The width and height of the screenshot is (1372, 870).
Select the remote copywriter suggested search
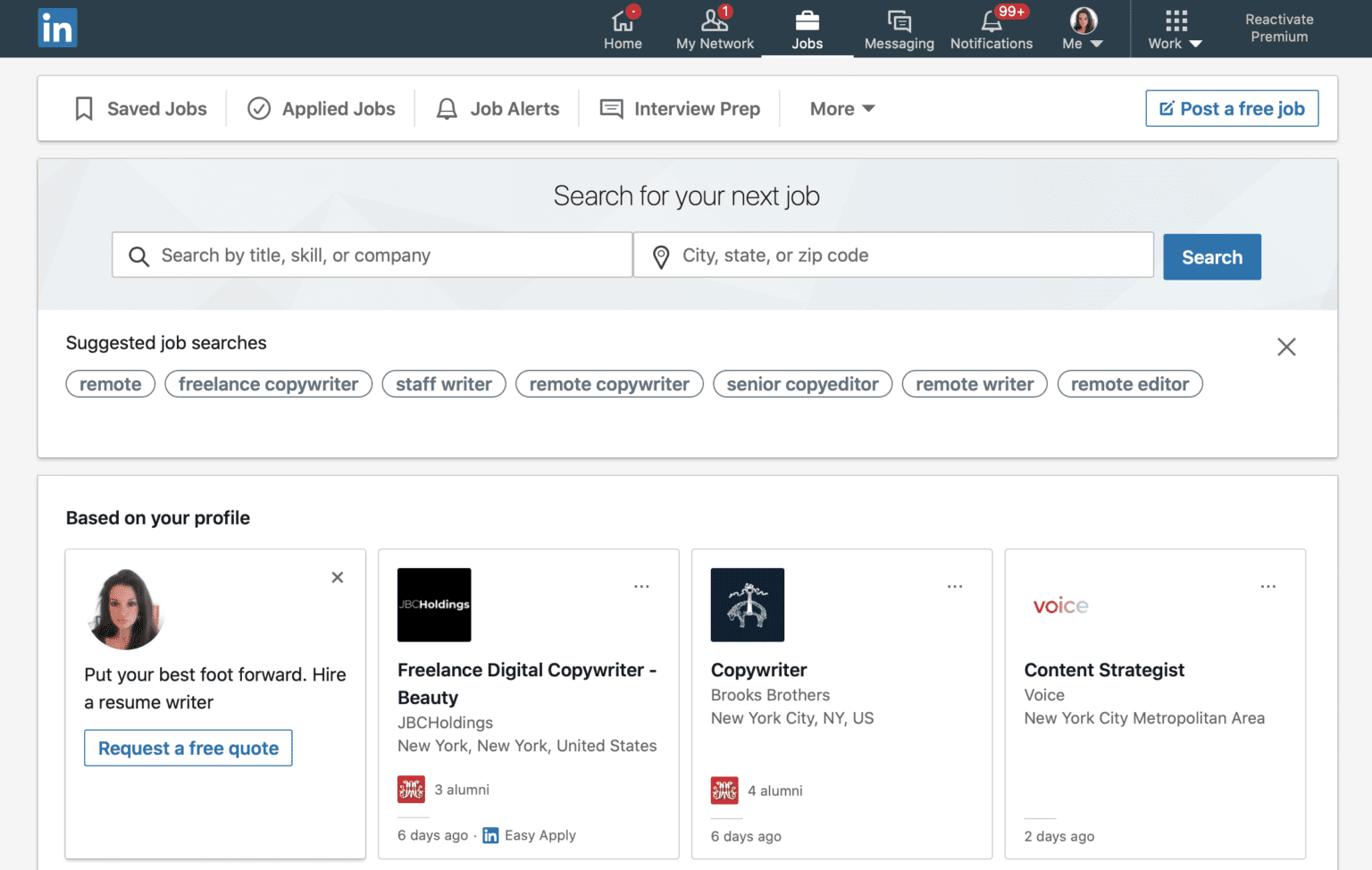point(608,384)
